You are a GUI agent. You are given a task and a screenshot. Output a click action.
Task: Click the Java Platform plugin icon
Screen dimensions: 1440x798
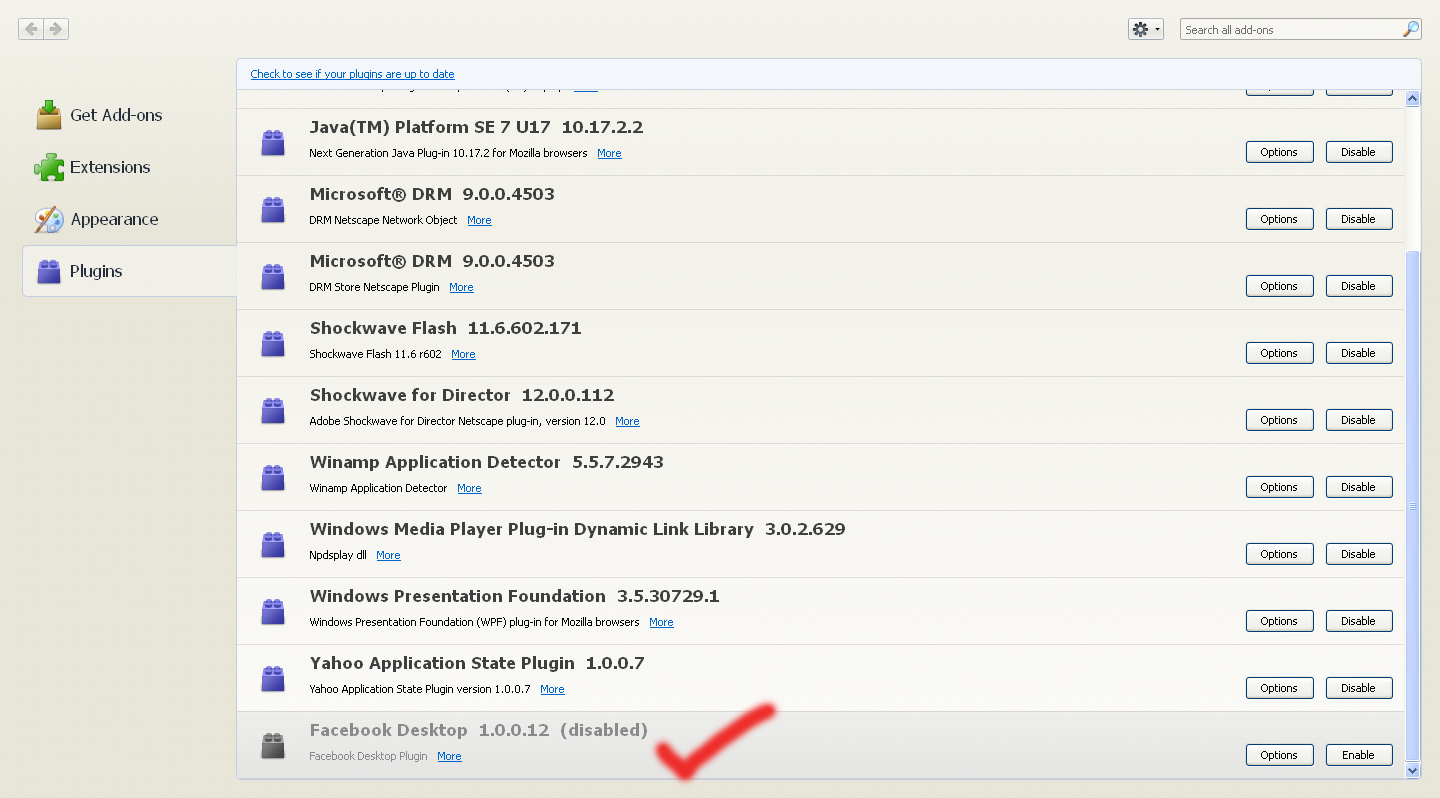coord(273,143)
